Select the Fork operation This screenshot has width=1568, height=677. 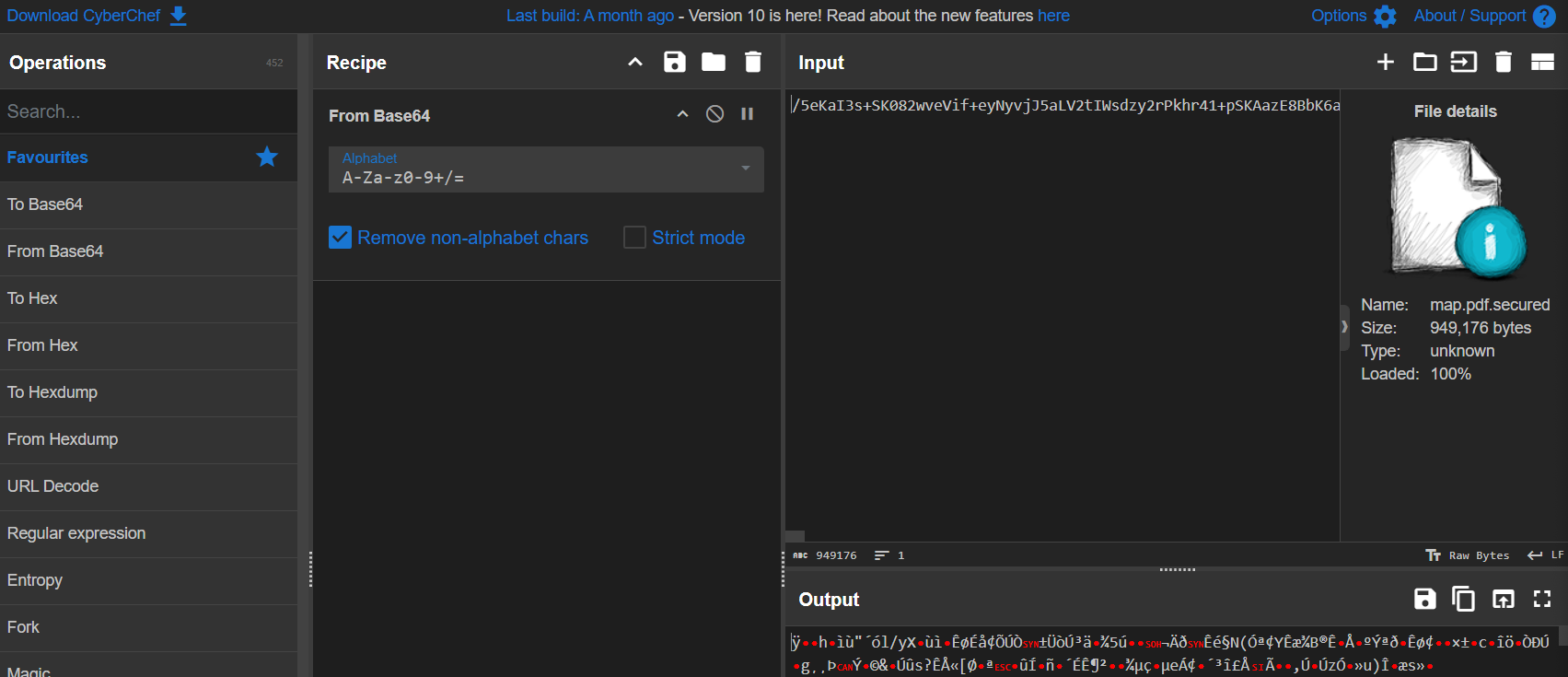(148, 627)
